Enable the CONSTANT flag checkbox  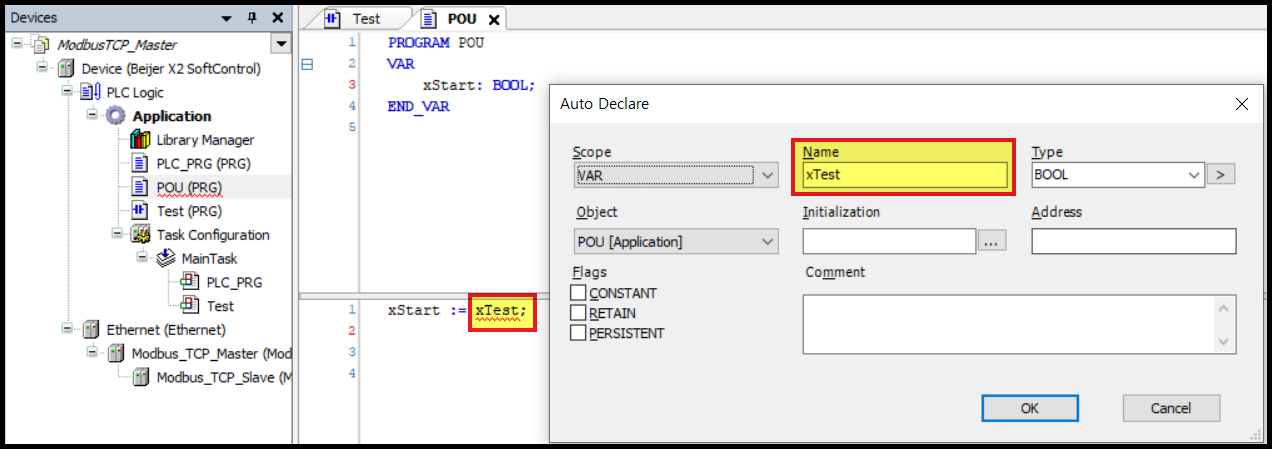click(x=578, y=293)
